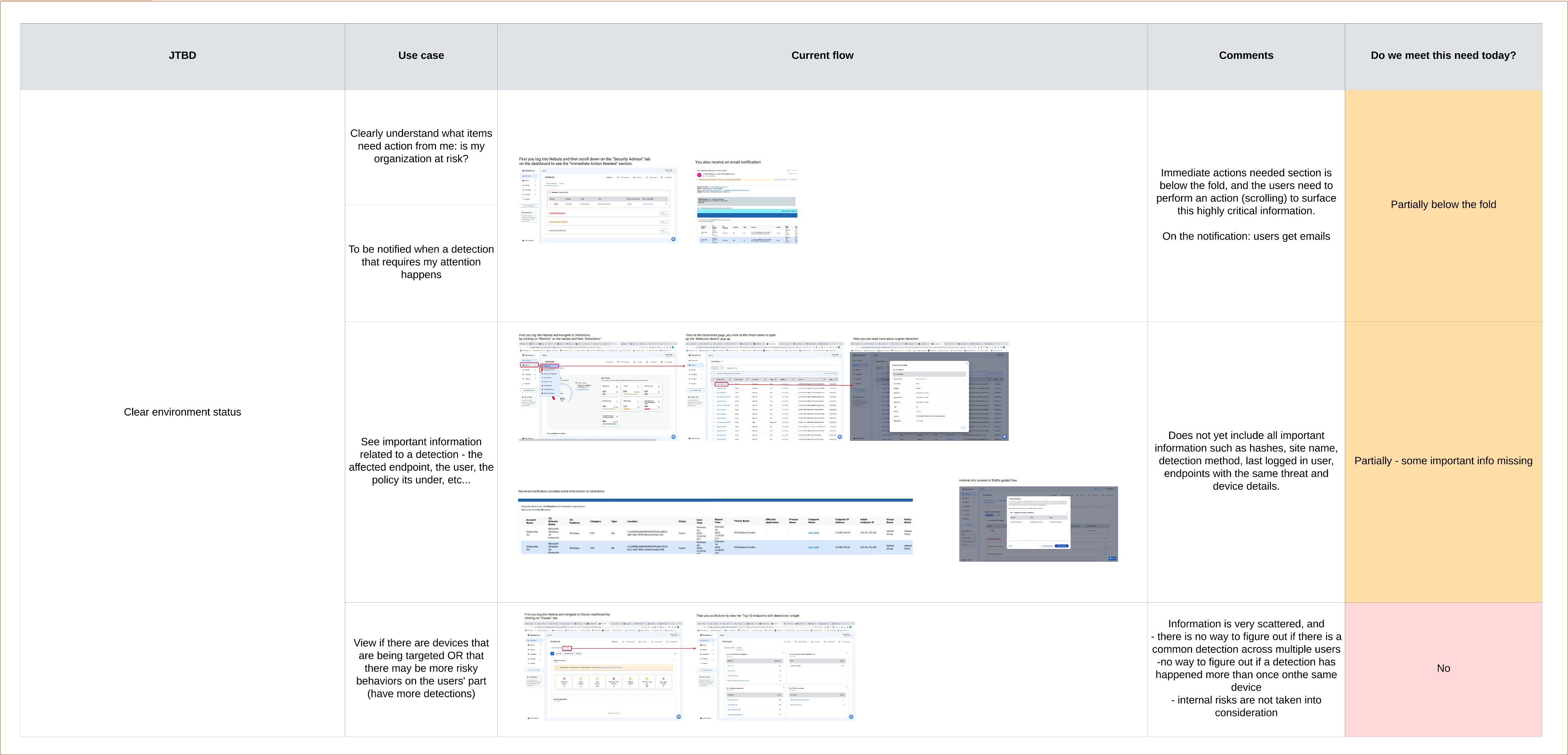Image resolution: width=1568 pixels, height=755 pixels.
Task: Select the email detections table image
Action: pos(715,526)
